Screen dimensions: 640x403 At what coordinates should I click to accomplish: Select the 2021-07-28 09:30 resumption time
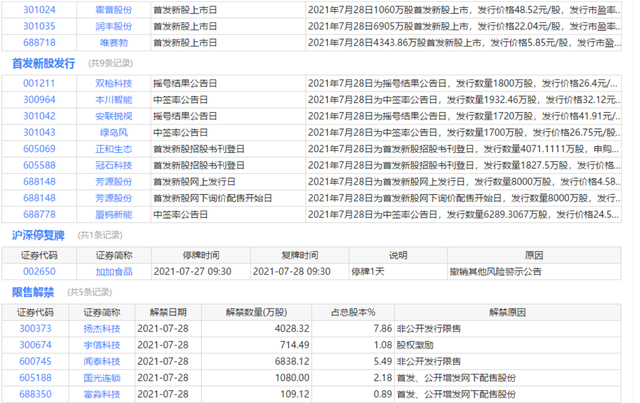click(x=291, y=271)
